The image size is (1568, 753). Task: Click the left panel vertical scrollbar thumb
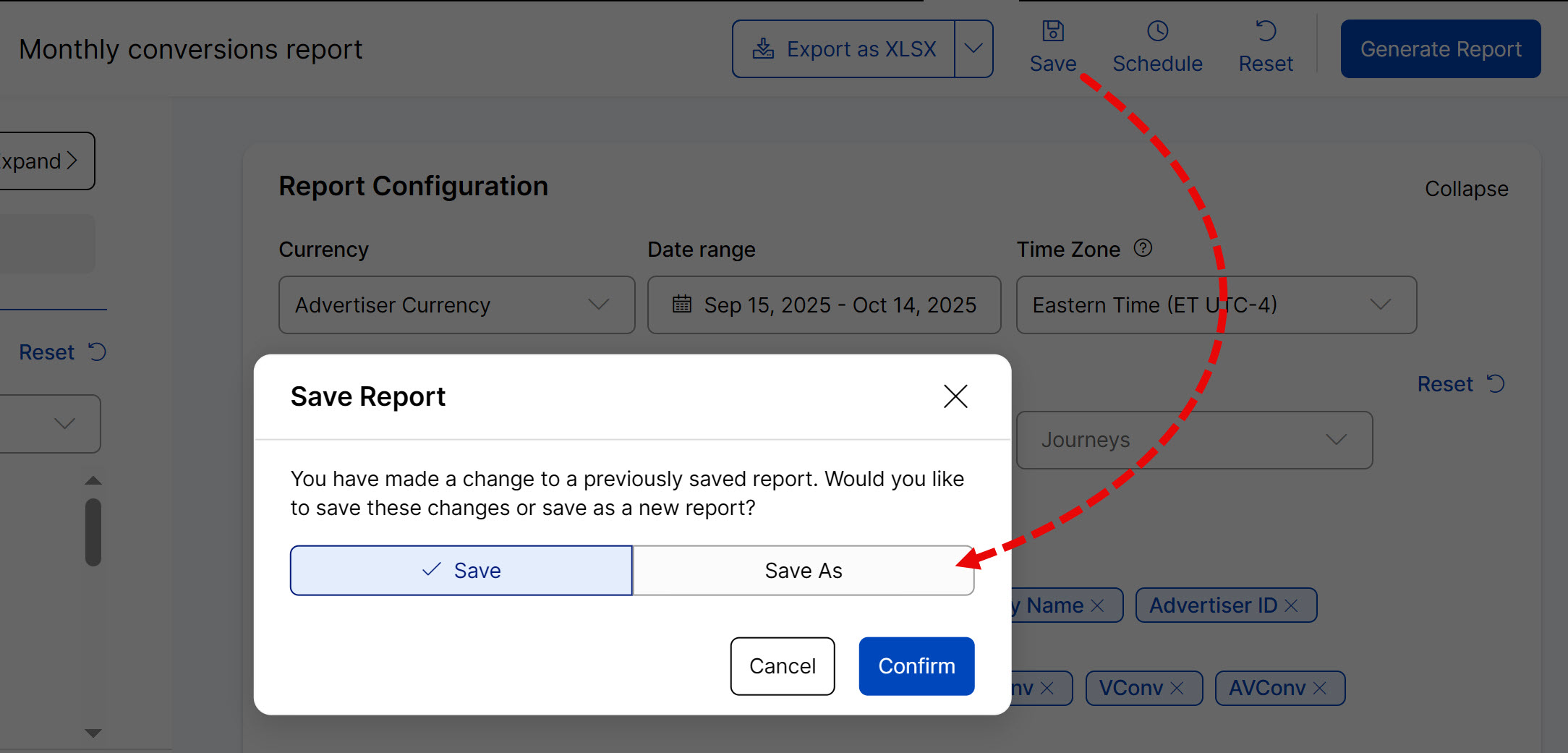coord(93,532)
